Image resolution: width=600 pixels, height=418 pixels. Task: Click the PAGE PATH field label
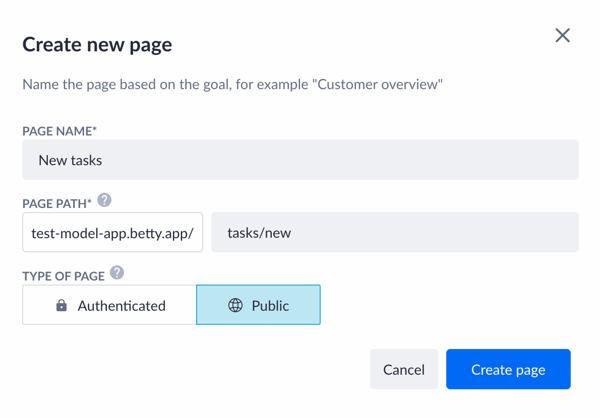point(54,204)
